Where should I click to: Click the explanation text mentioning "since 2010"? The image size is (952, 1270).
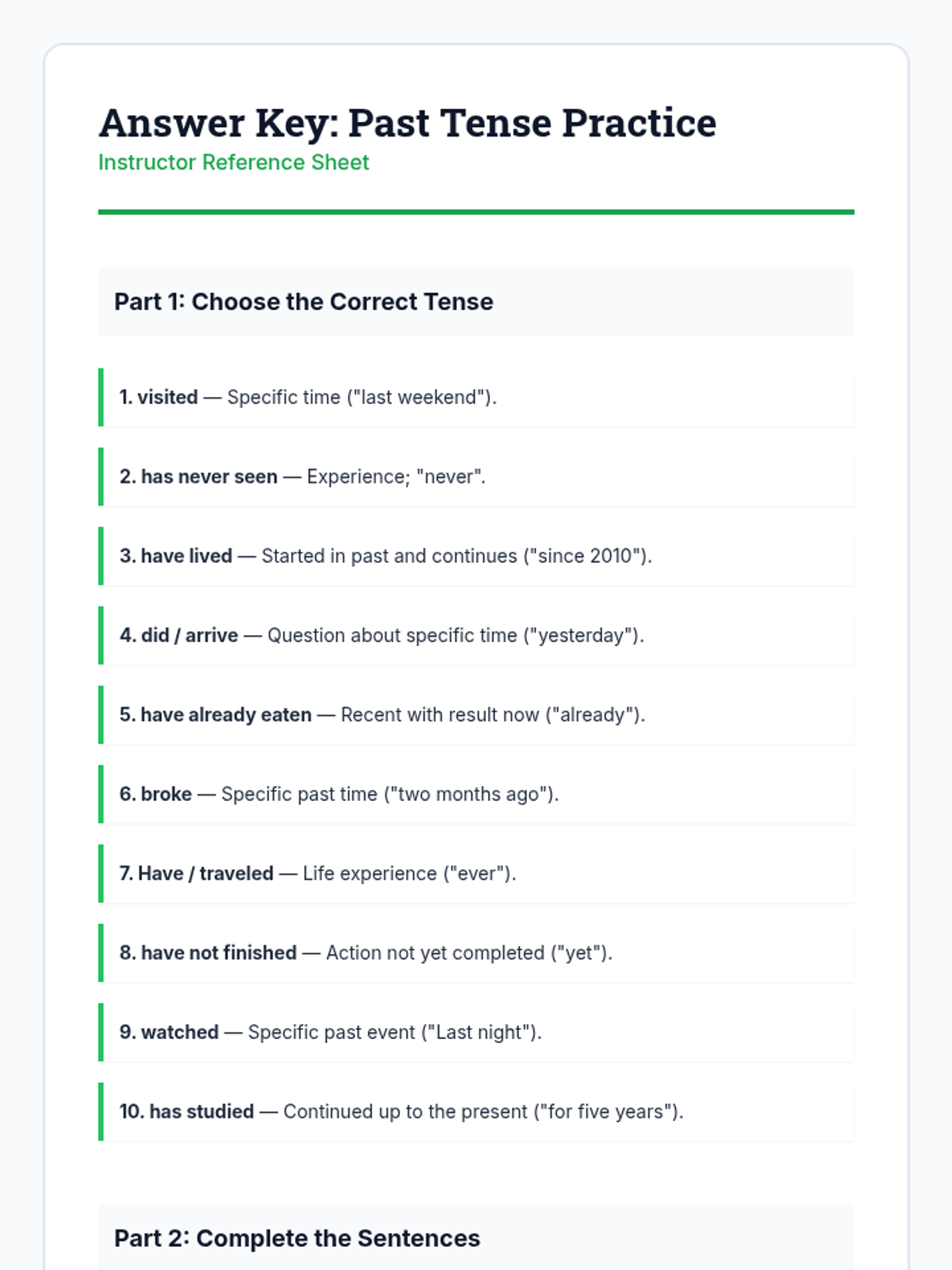457,556
